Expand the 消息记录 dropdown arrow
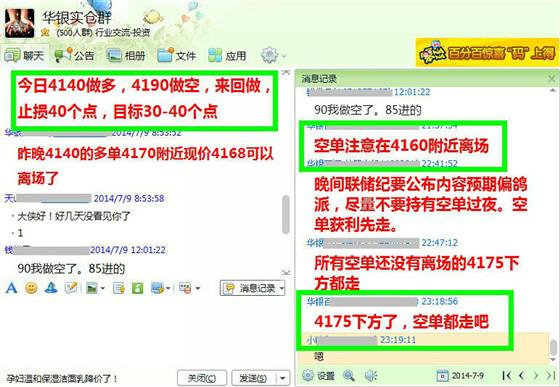The height and width of the screenshot is (387, 560). pyautogui.click(x=282, y=288)
